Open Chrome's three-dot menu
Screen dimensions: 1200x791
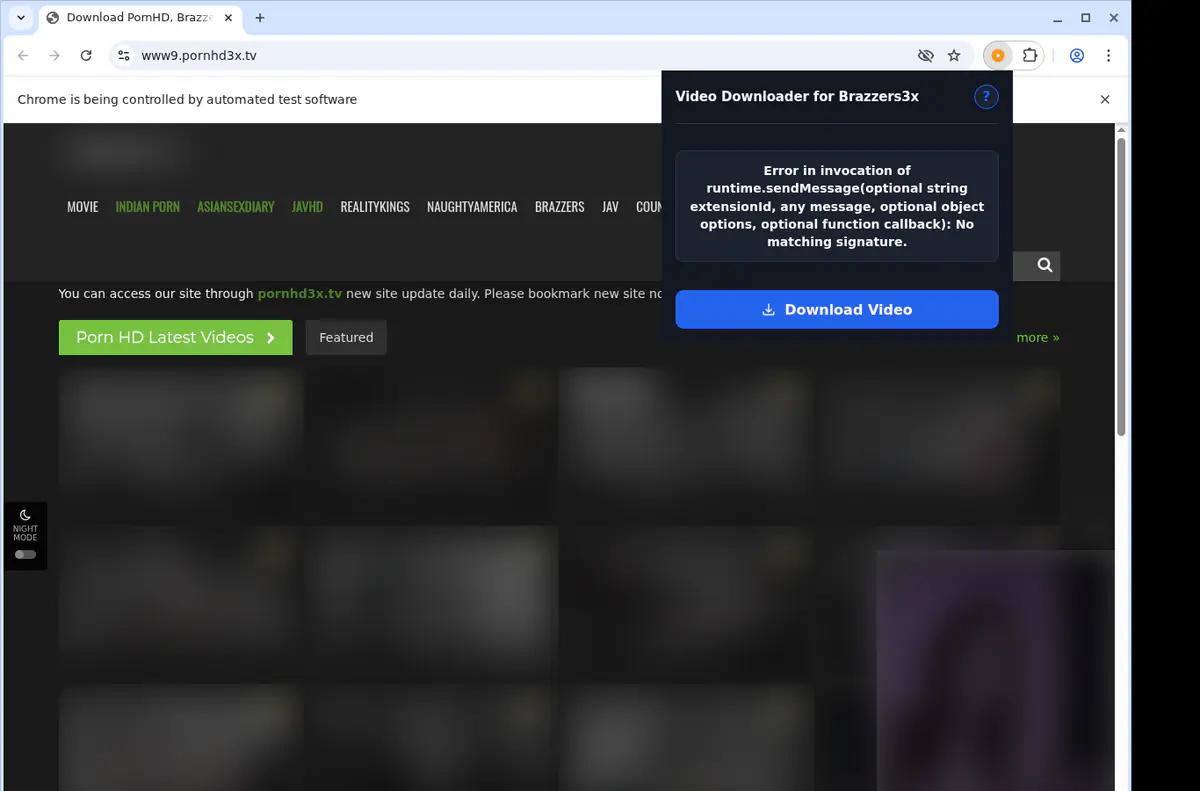[x=1108, y=56]
